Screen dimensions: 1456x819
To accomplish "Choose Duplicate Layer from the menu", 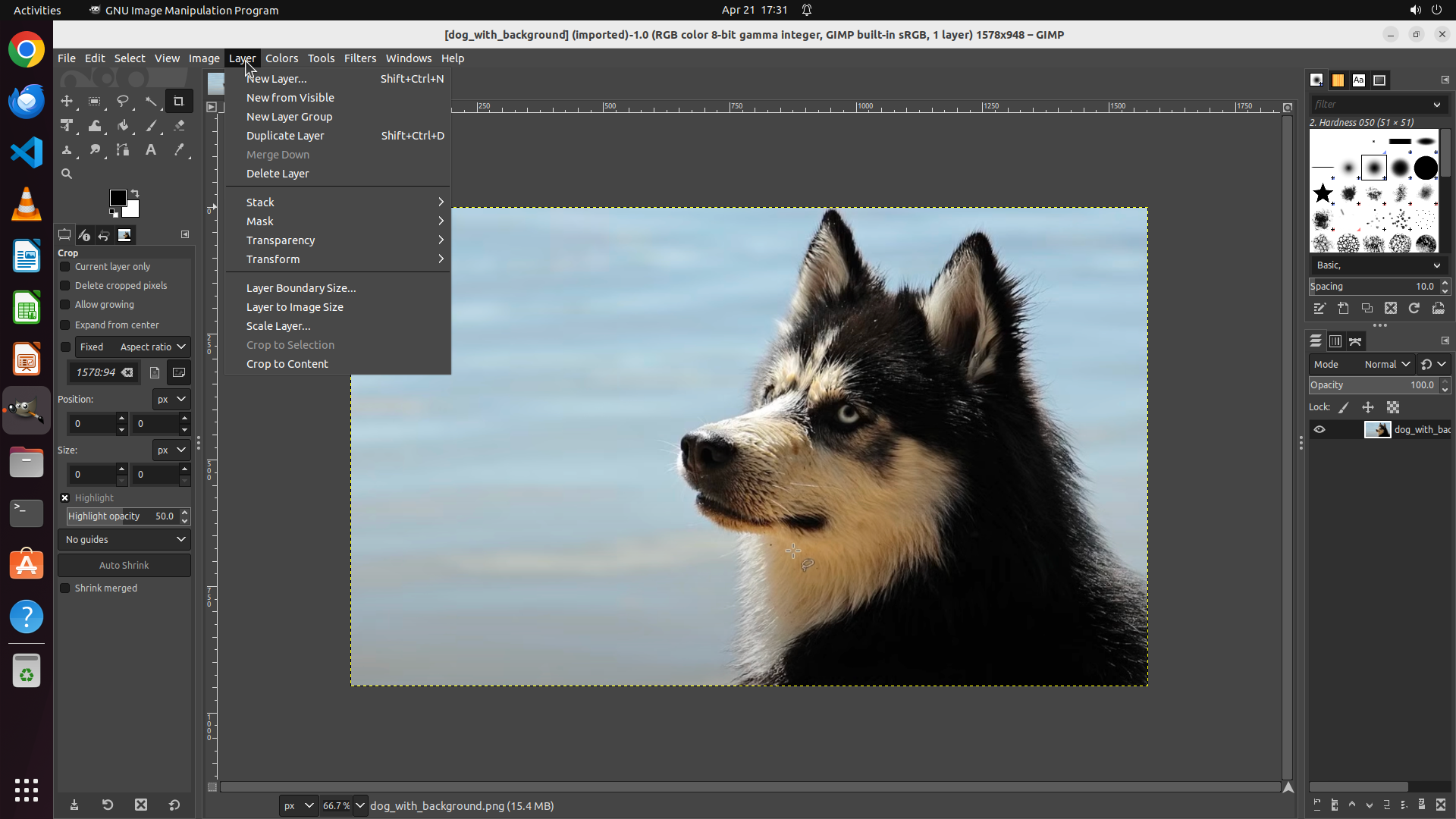I will coord(285,136).
